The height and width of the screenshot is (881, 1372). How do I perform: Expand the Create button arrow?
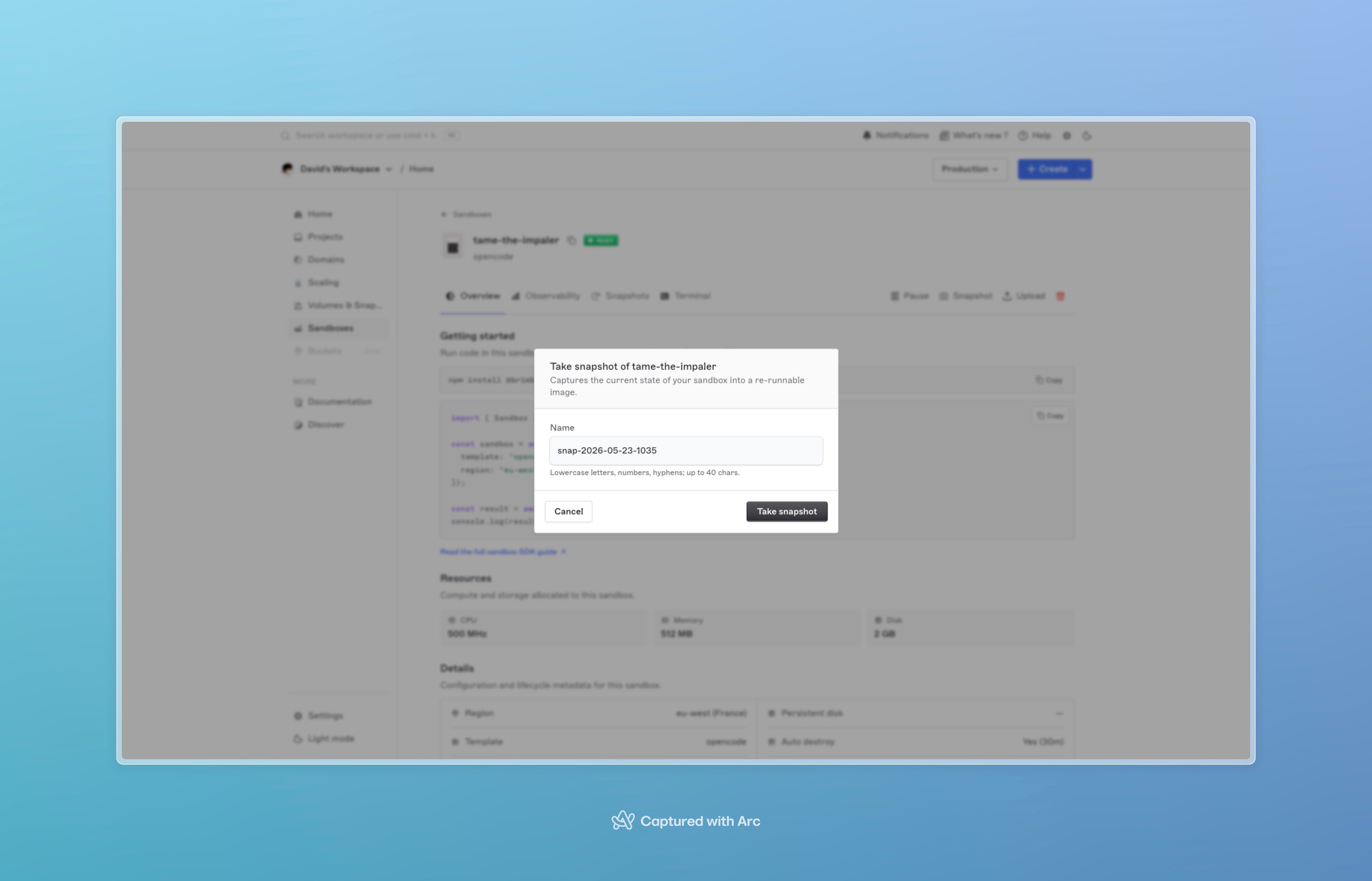point(1083,169)
